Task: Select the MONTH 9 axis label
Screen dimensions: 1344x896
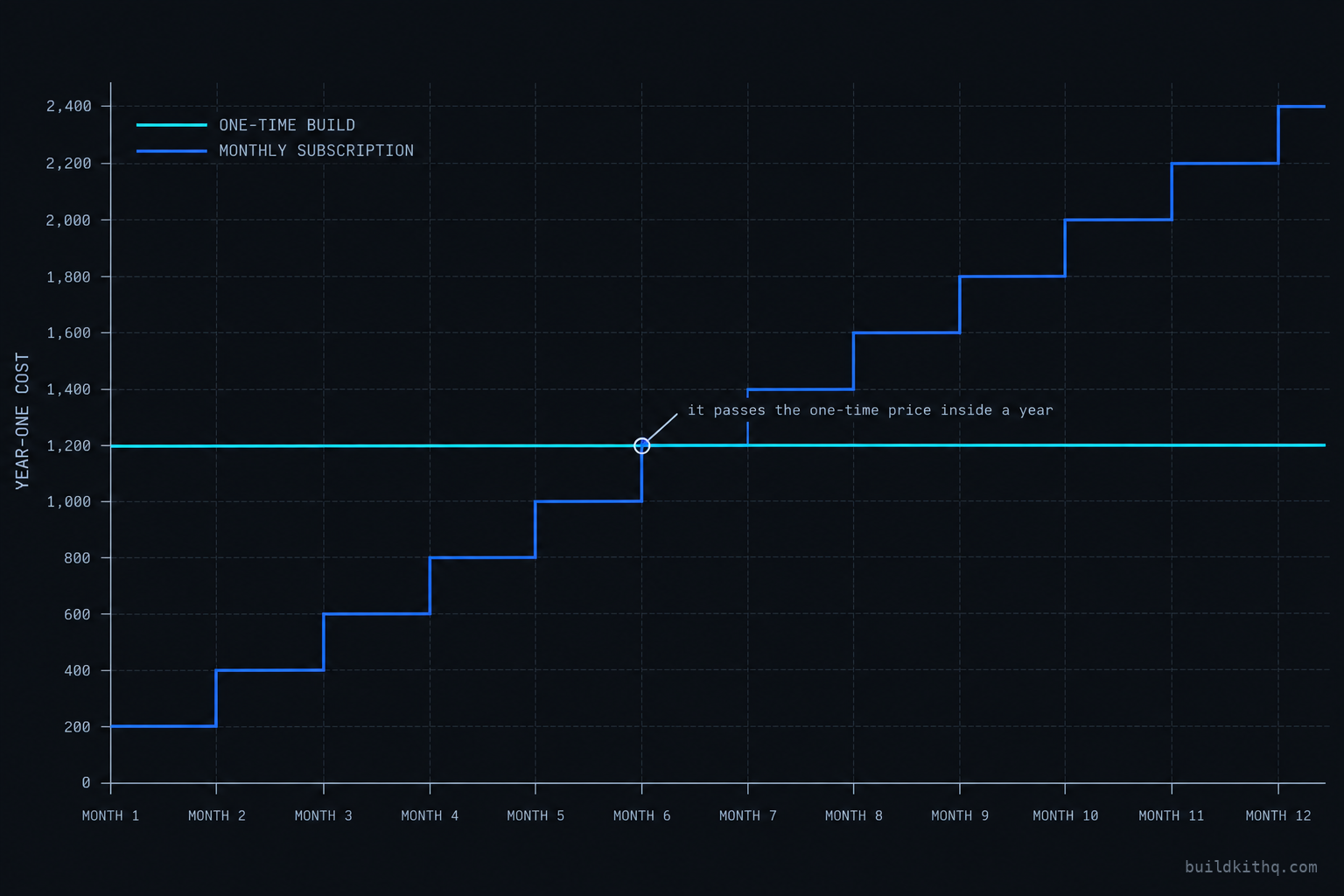Action: coord(960,815)
